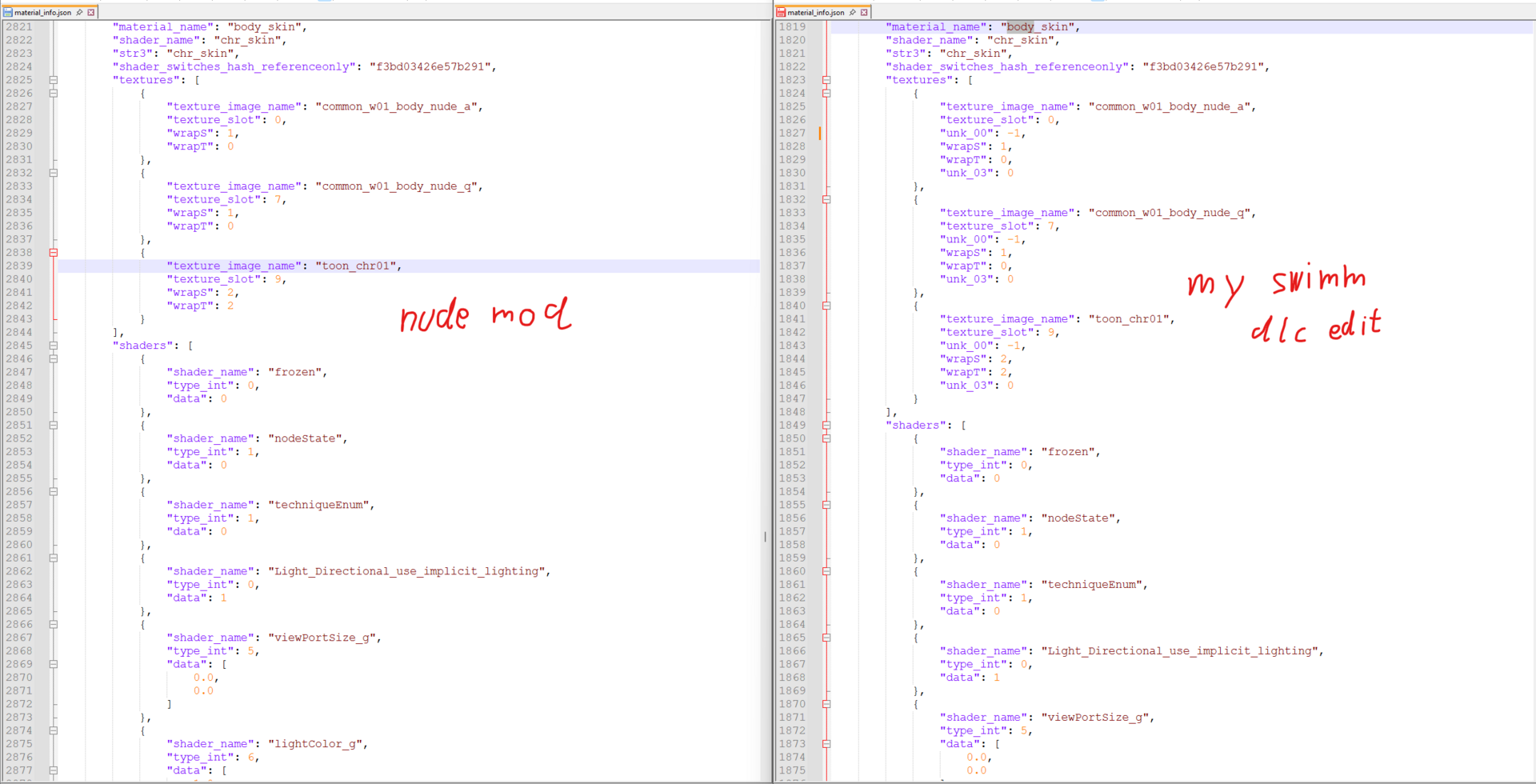
Task: Click "unk_03": 0 entry on line 1846
Action: (977, 386)
